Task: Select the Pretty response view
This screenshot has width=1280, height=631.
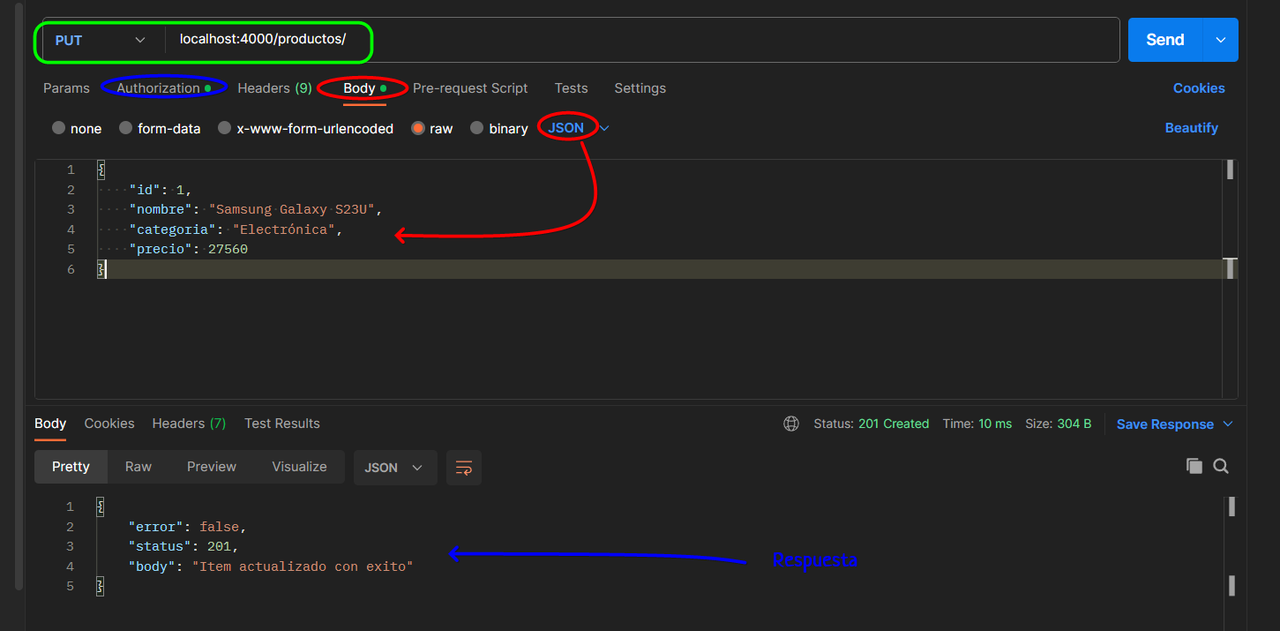Action: tap(71, 467)
